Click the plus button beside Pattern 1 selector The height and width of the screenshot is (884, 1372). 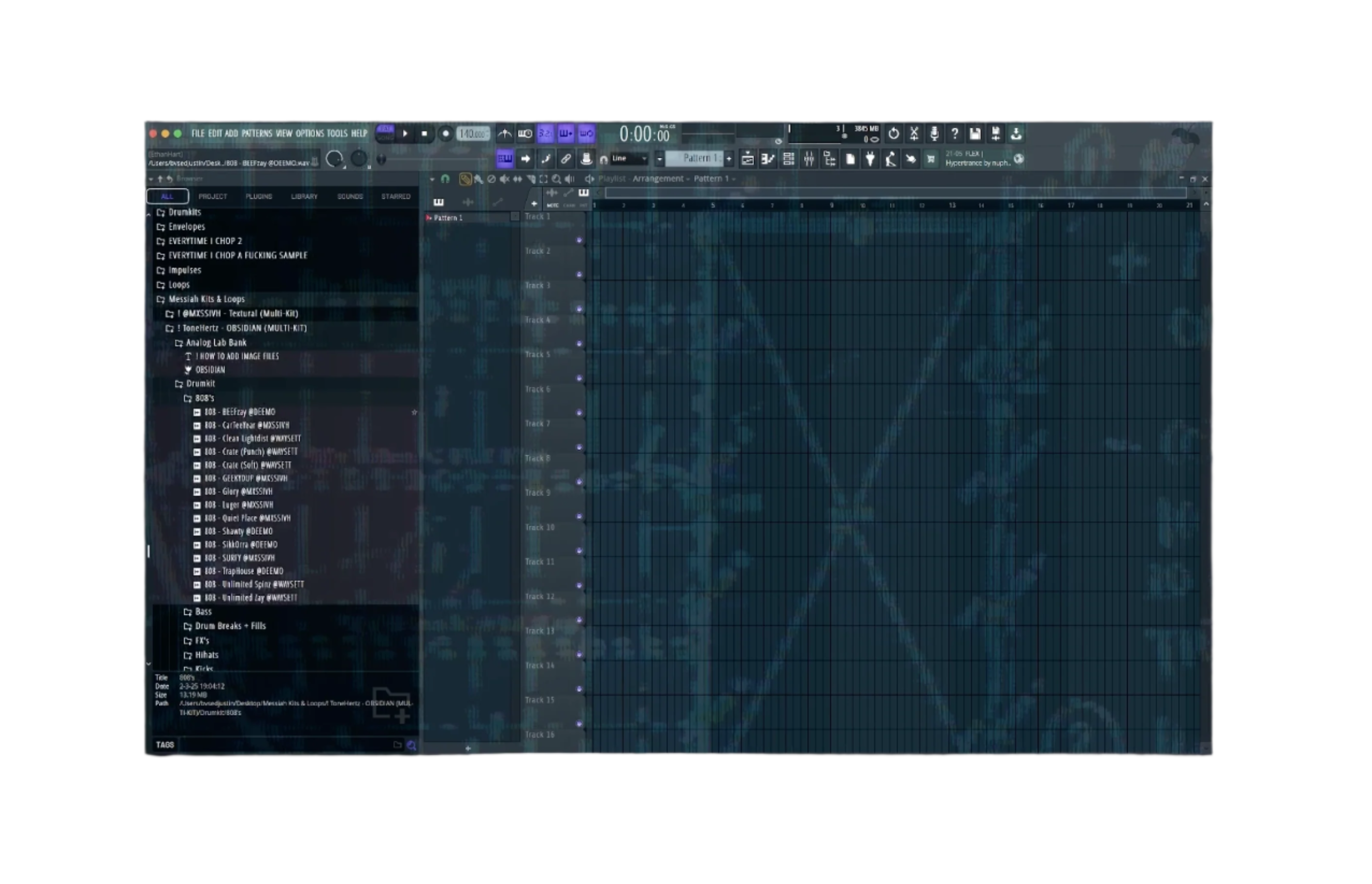pos(729,158)
